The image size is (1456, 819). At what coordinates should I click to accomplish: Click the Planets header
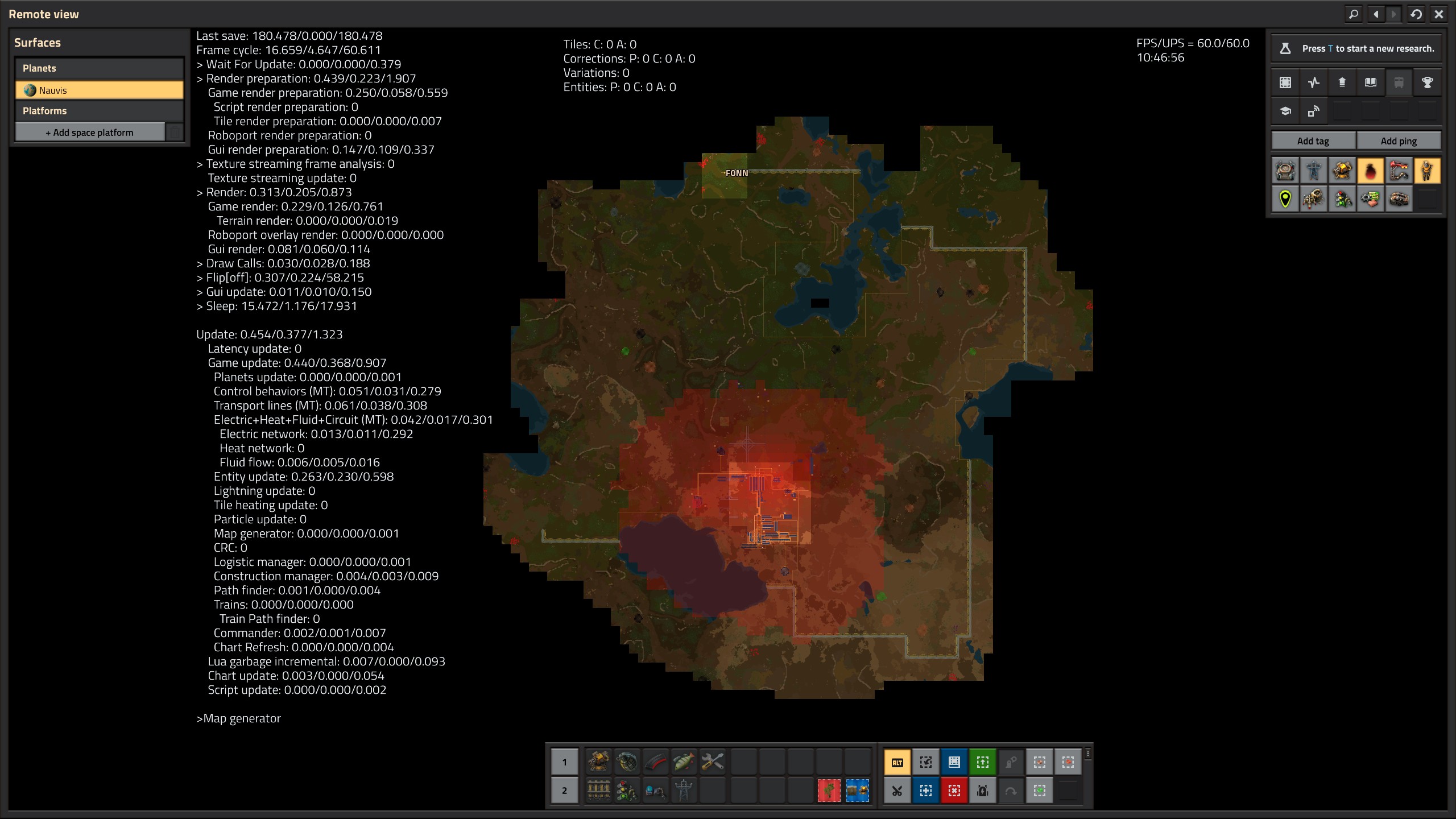99,68
